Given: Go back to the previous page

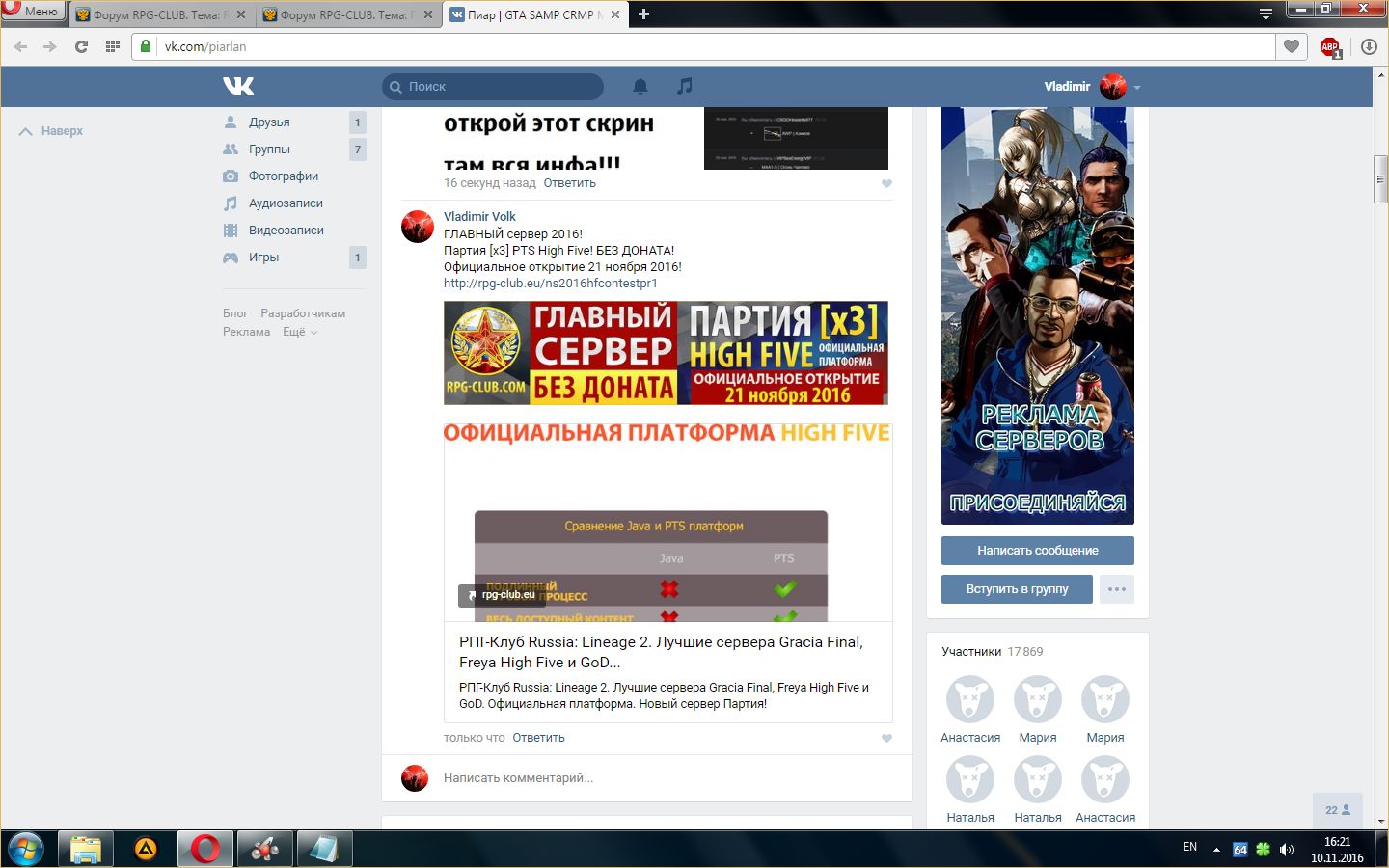Looking at the screenshot, I should pyautogui.click(x=20, y=46).
